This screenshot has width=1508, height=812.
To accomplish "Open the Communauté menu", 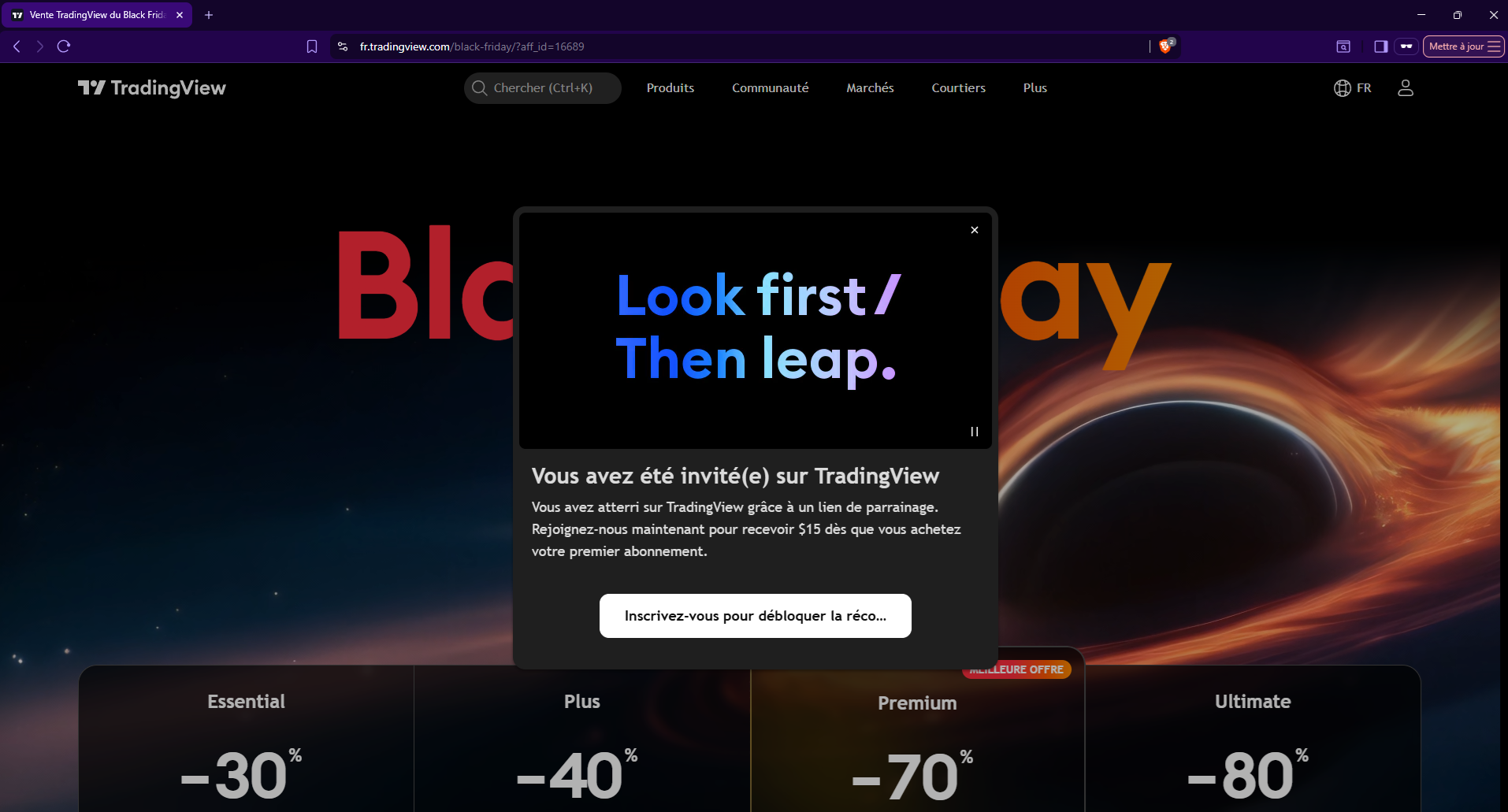I will [x=771, y=88].
